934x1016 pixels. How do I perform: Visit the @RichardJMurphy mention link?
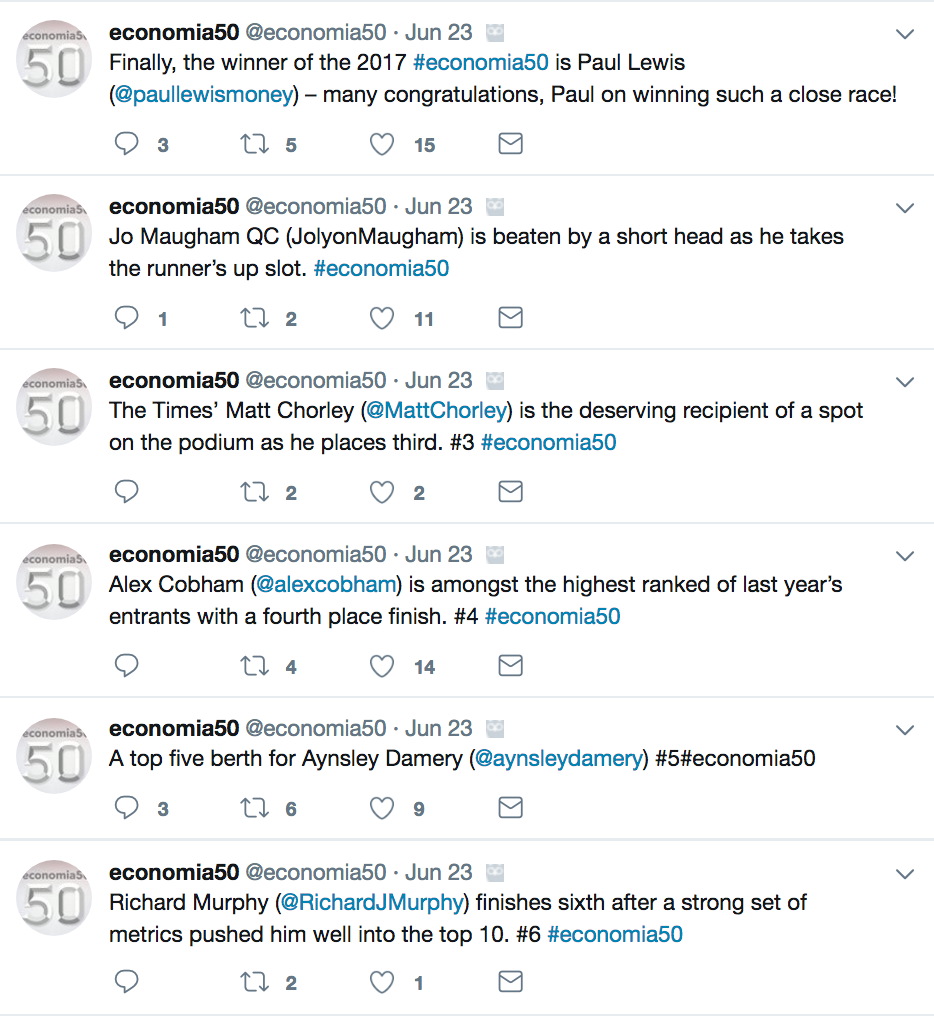click(x=373, y=903)
